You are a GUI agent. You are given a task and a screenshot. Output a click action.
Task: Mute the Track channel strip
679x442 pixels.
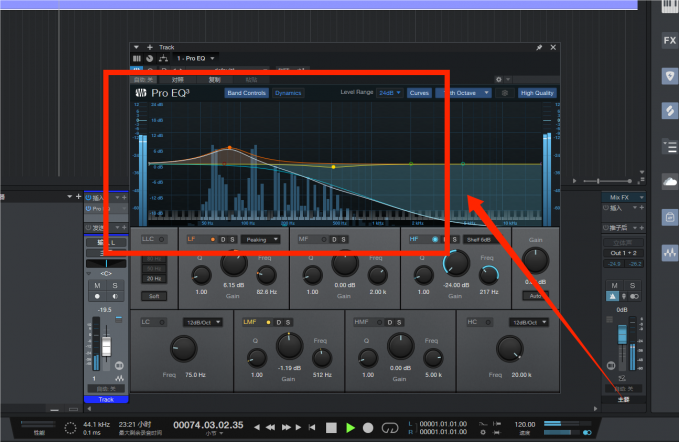pyautogui.click(x=97, y=285)
